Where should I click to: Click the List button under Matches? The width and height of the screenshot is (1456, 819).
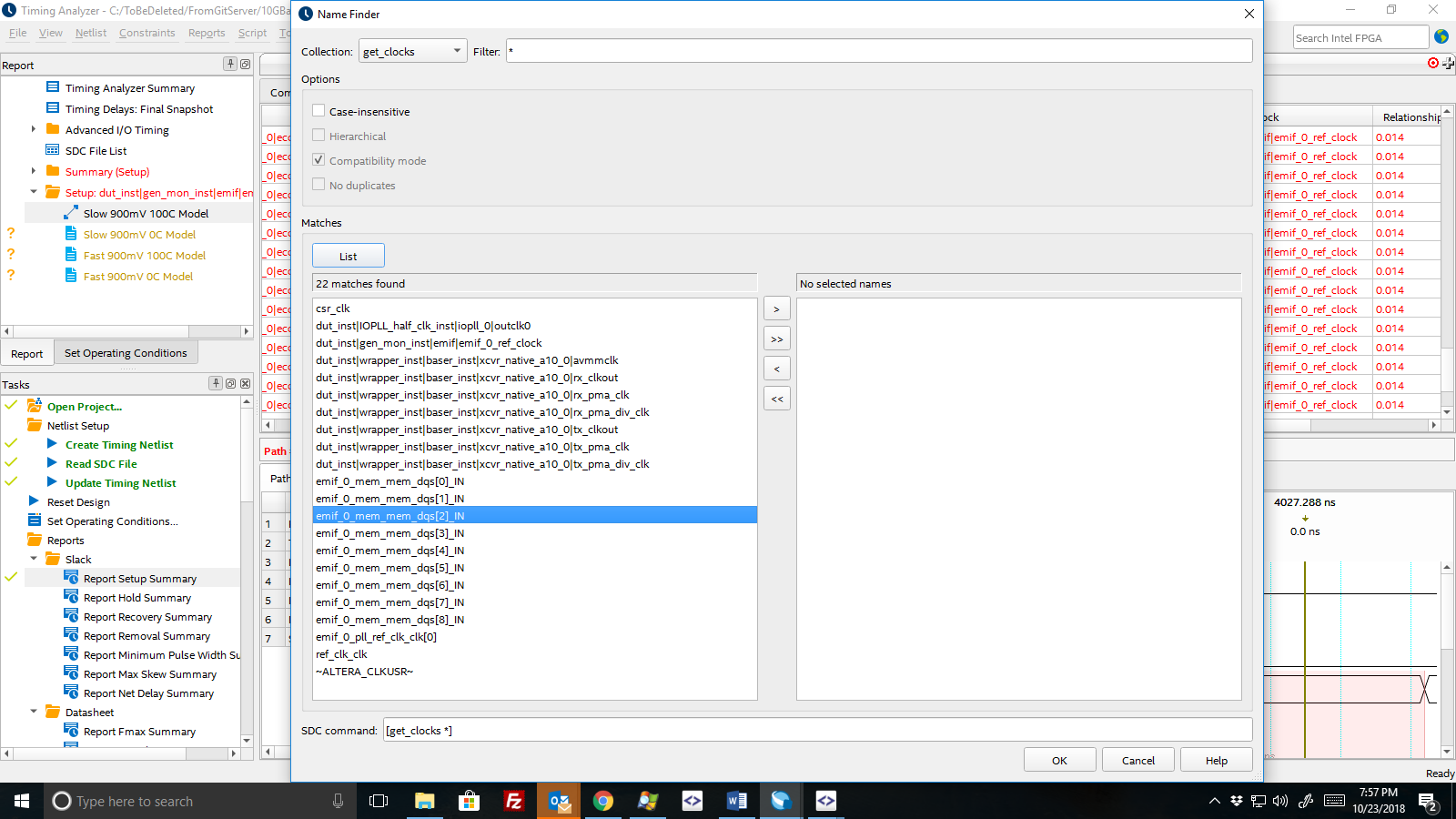[x=349, y=256]
